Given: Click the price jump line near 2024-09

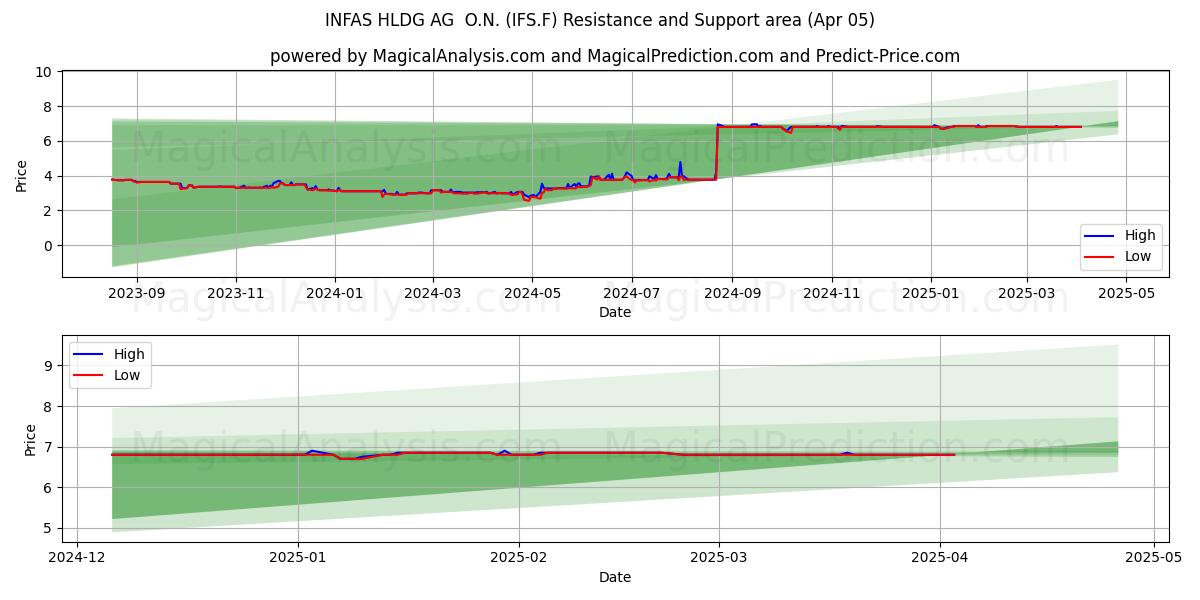Looking at the screenshot, I should (717, 152).
